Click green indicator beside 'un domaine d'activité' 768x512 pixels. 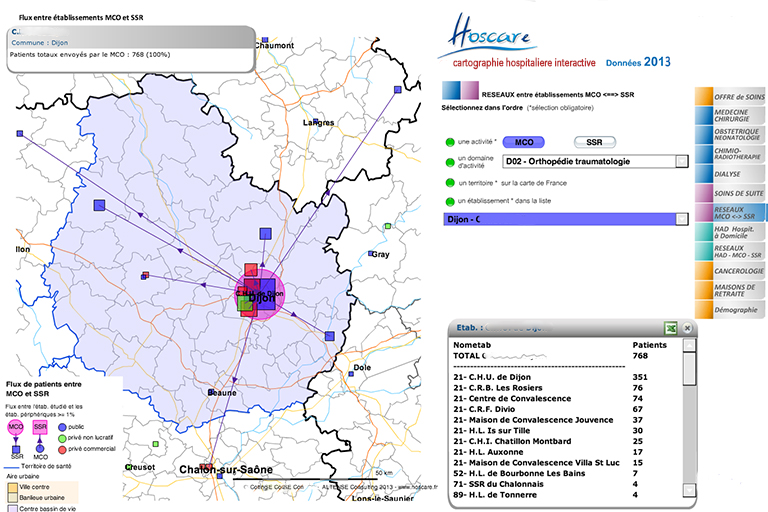(x=450, y=161)
